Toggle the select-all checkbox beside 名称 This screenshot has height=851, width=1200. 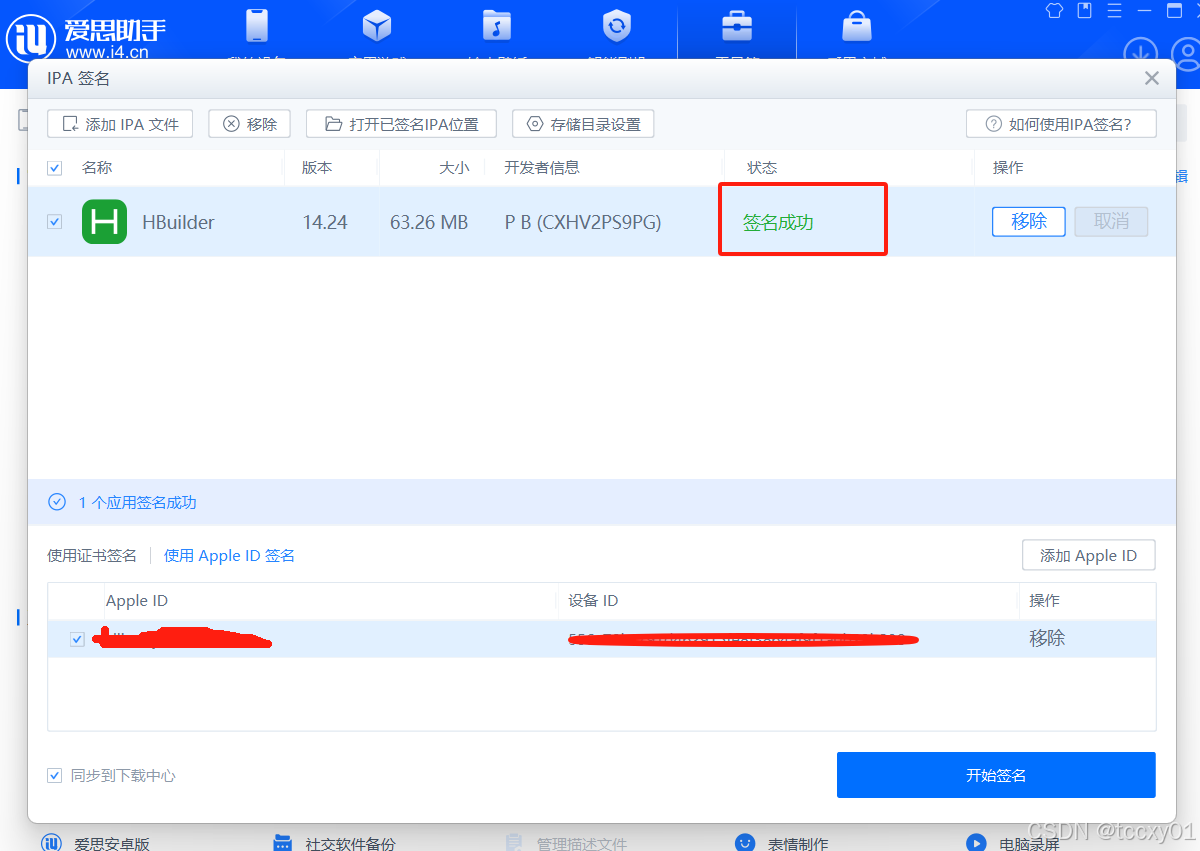pyautogui.click(x=55, y=168)
